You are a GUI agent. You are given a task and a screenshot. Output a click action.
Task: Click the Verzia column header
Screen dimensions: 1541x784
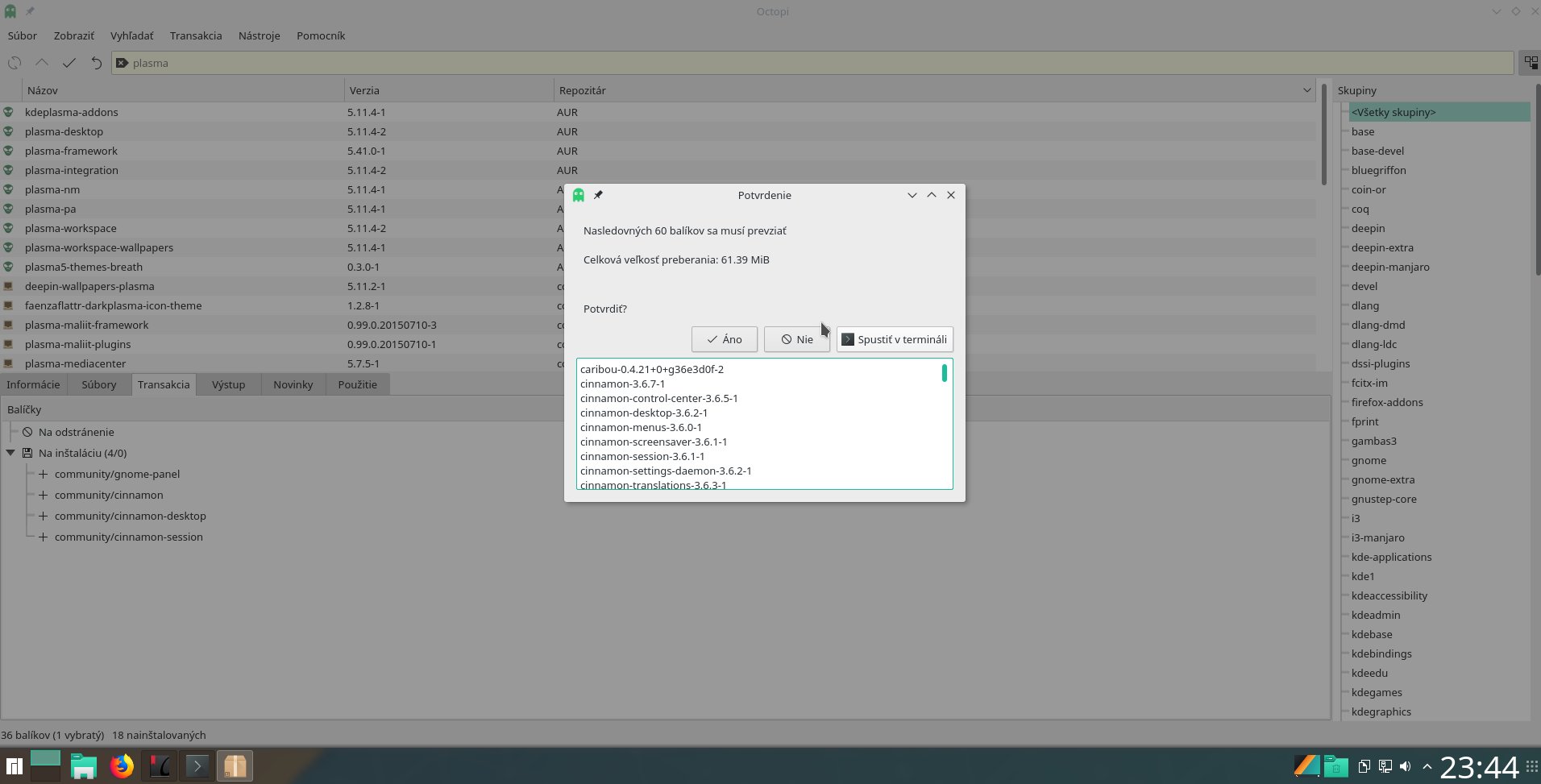point(449,90)
